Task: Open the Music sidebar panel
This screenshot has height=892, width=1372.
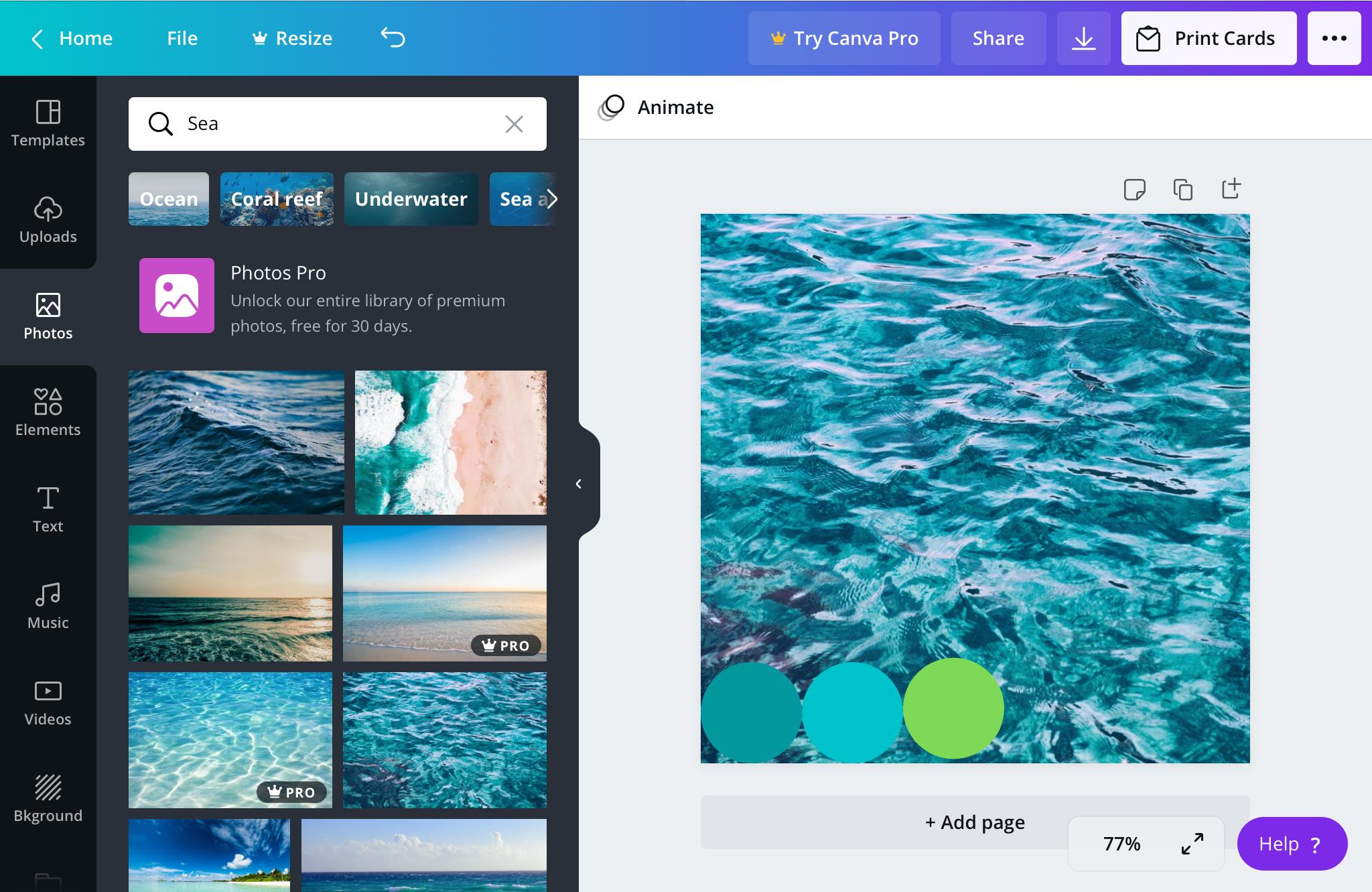Action: (48, 606)
